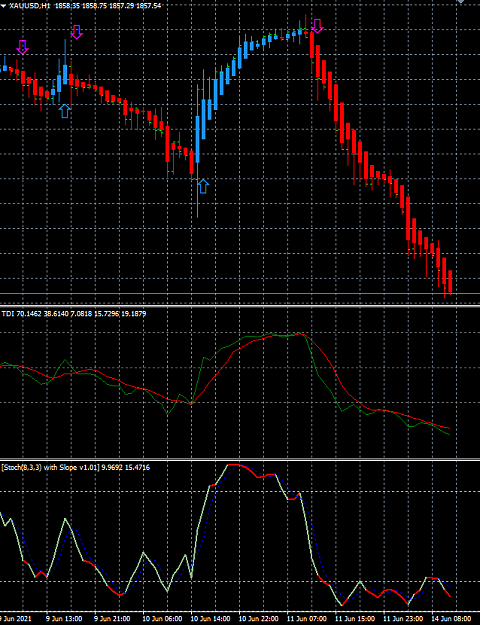Click the 14 Jun 08:00 time axis label
This screenshot has width=480, height=625.
point(450,619)
